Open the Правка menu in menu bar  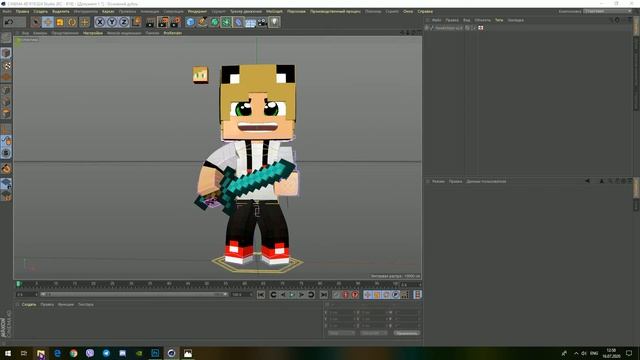point(22,11)
